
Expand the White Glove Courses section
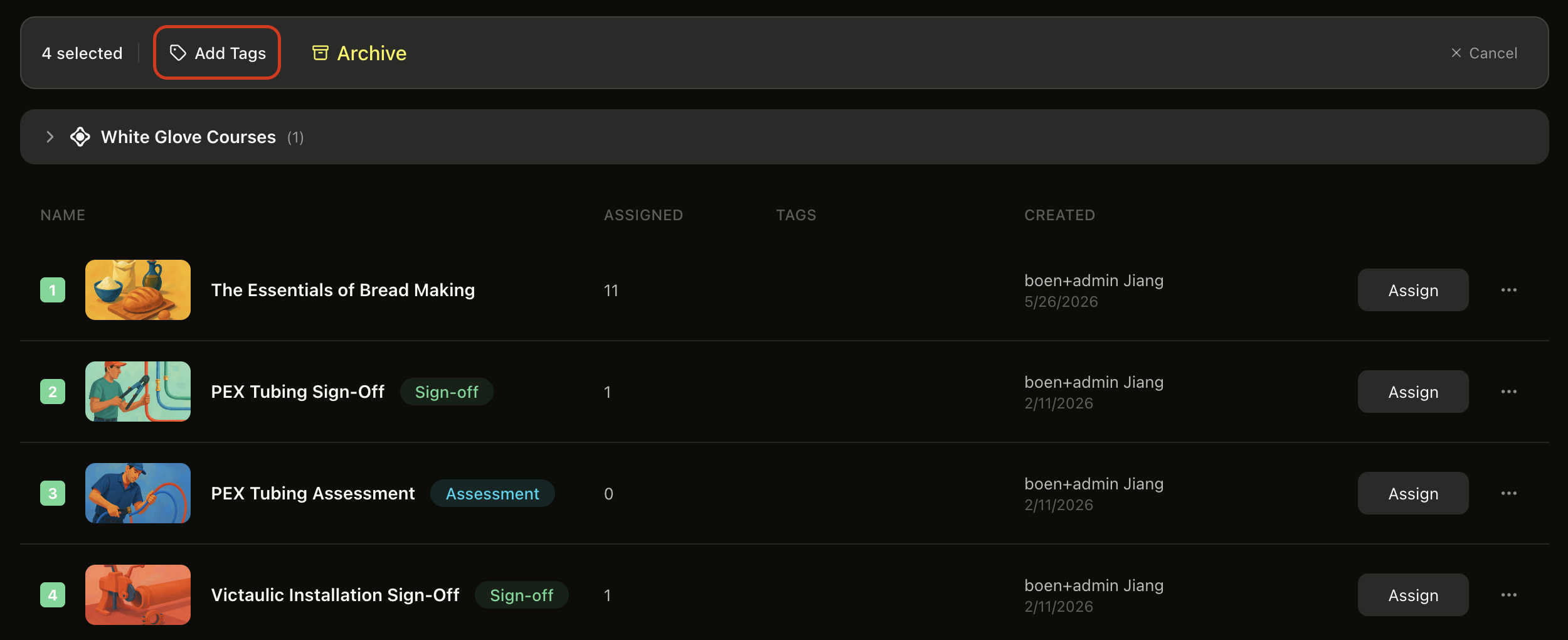50,137
